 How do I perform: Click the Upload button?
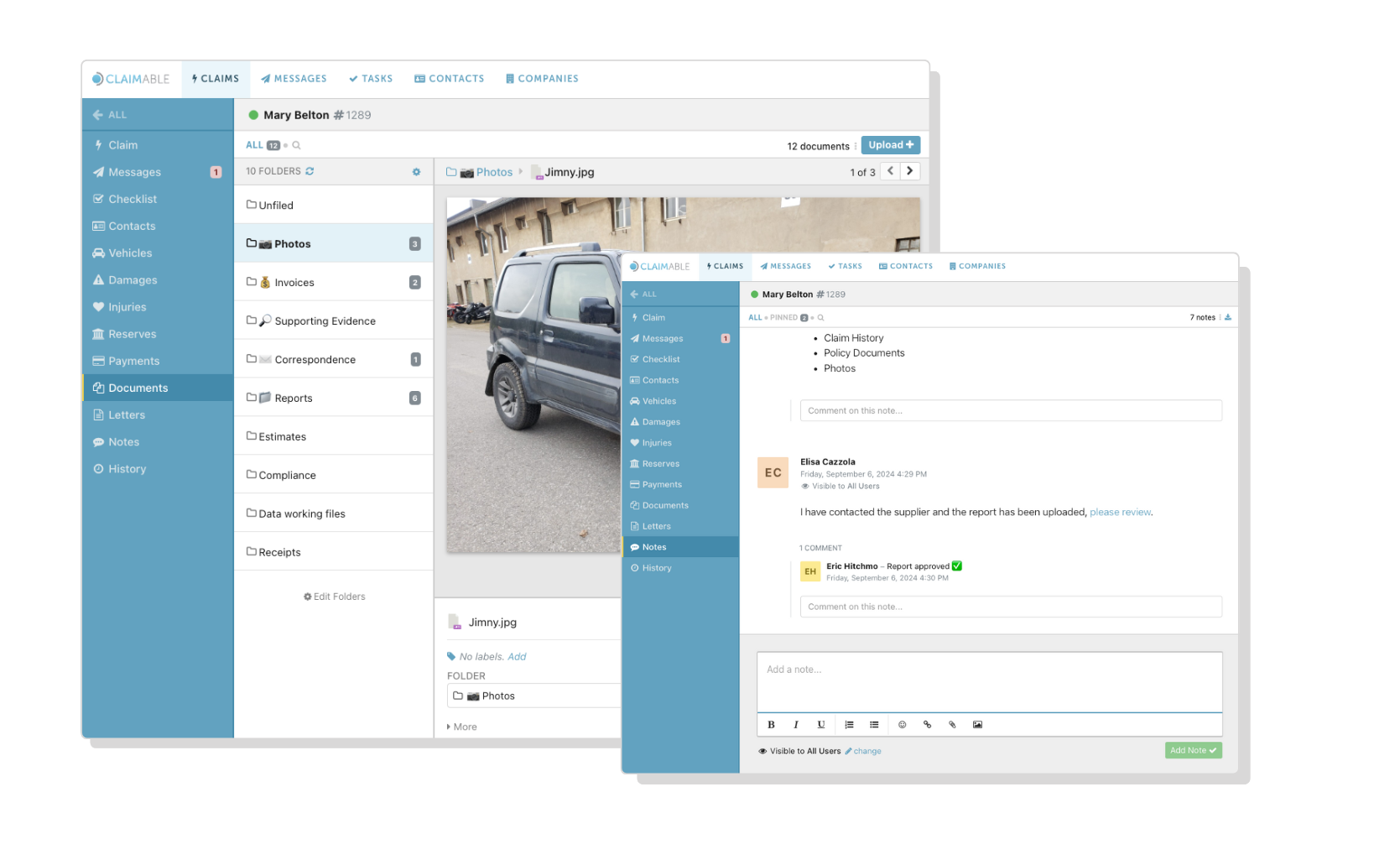click(891, 145)
